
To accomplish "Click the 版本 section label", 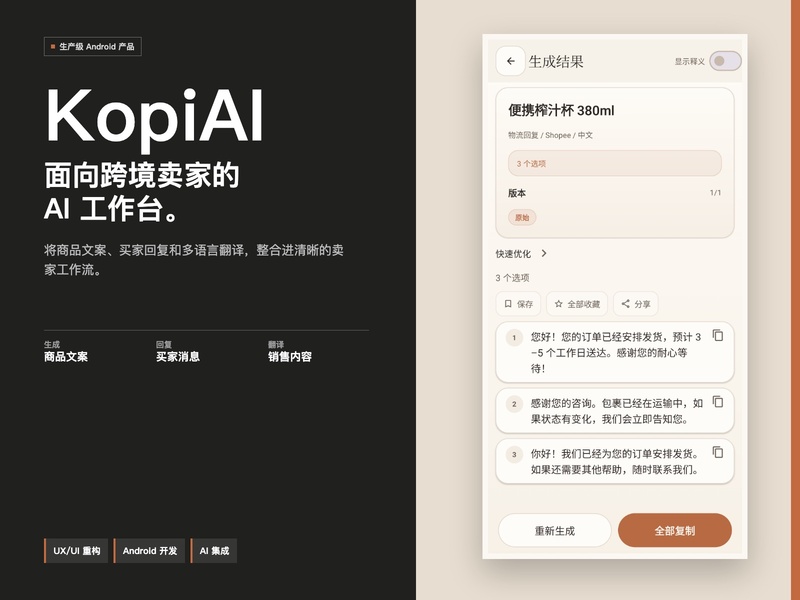I will click(x=517, y=193).
